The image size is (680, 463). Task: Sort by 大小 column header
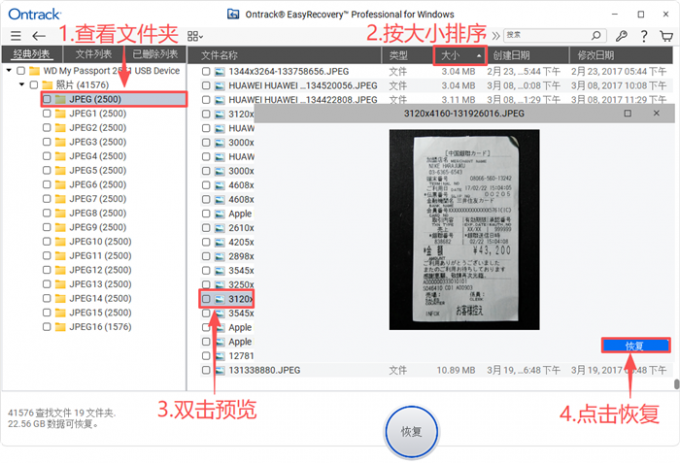[x=460, y=55]
